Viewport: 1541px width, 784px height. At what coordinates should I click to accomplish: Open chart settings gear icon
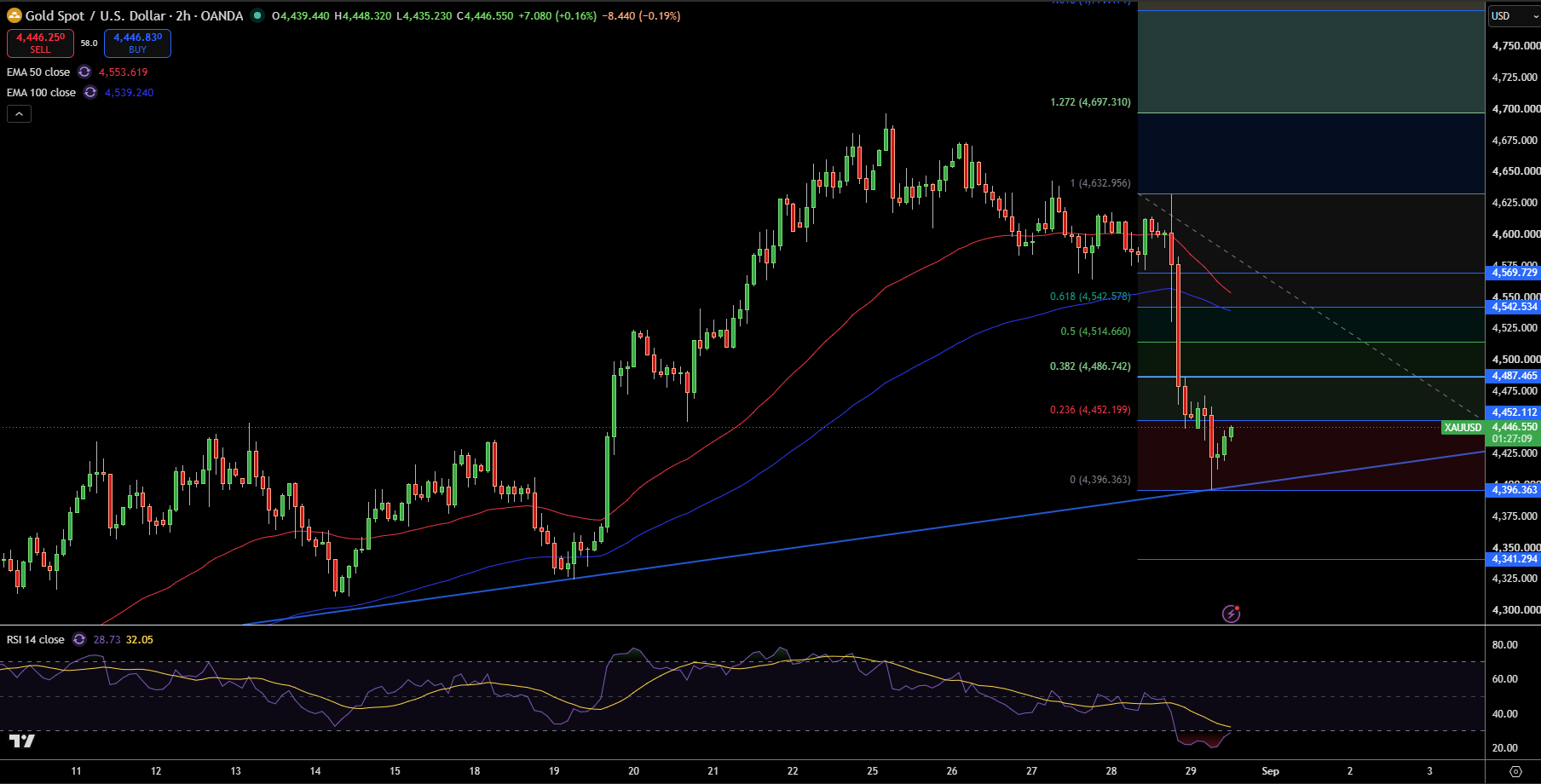point(1515,771)
